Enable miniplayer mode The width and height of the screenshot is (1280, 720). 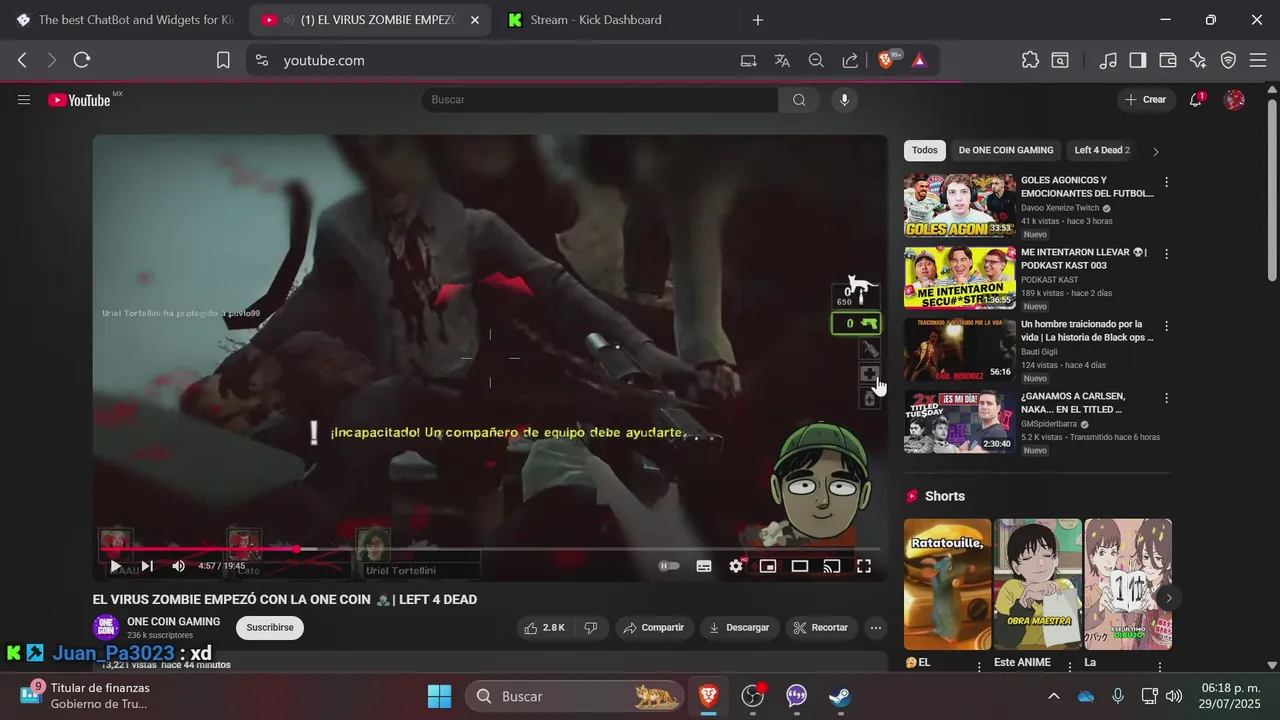click(x=768, y=566)
